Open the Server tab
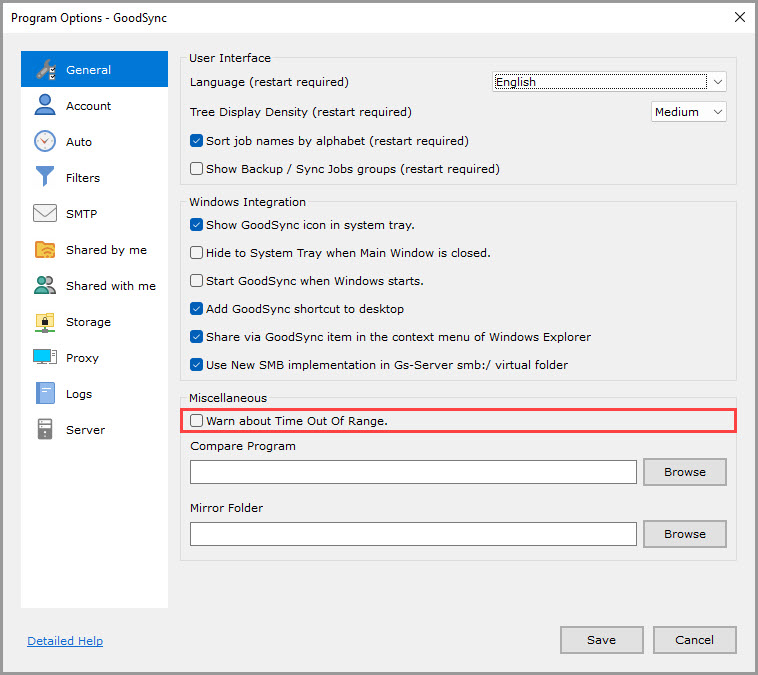This screenshot has width=758, height=675. coord(94,429)
